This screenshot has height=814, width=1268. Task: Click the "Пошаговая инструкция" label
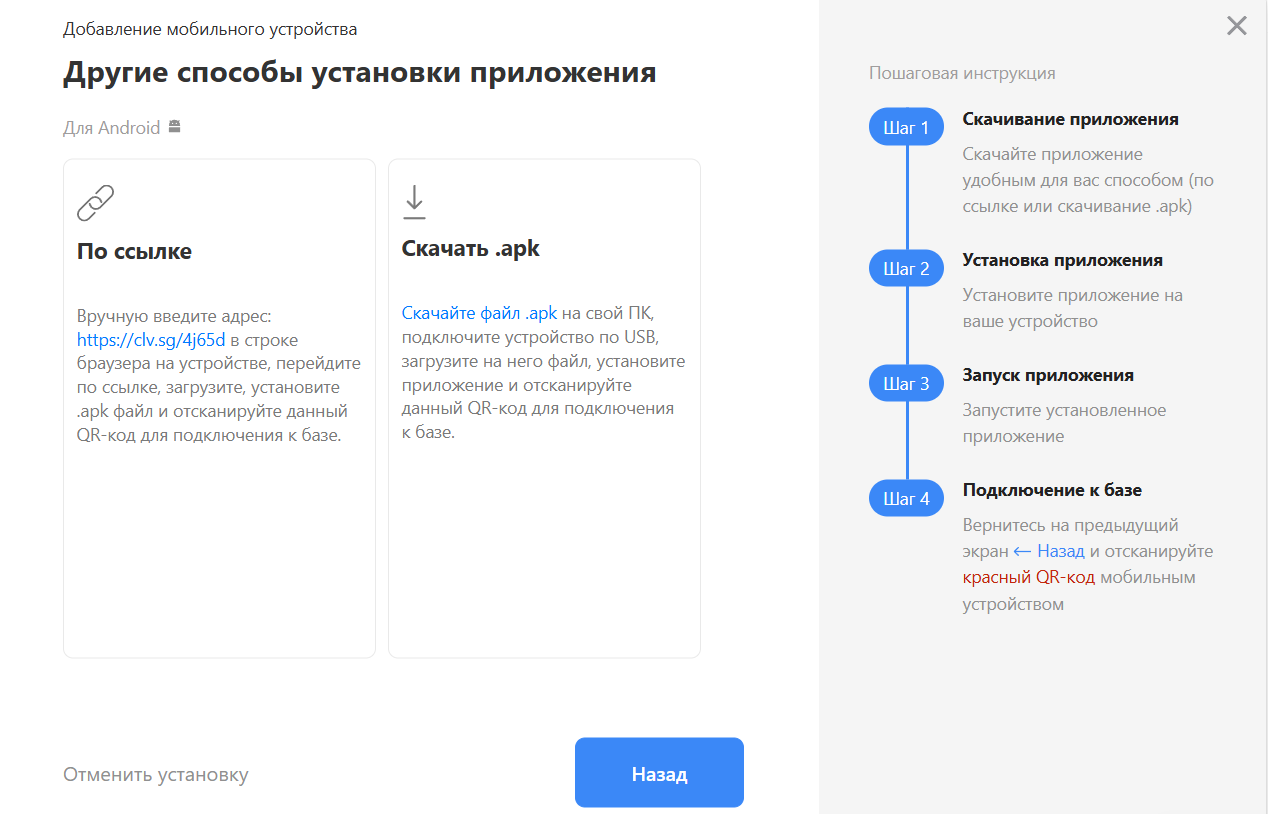pyautogui.click(x=962, y=73)
